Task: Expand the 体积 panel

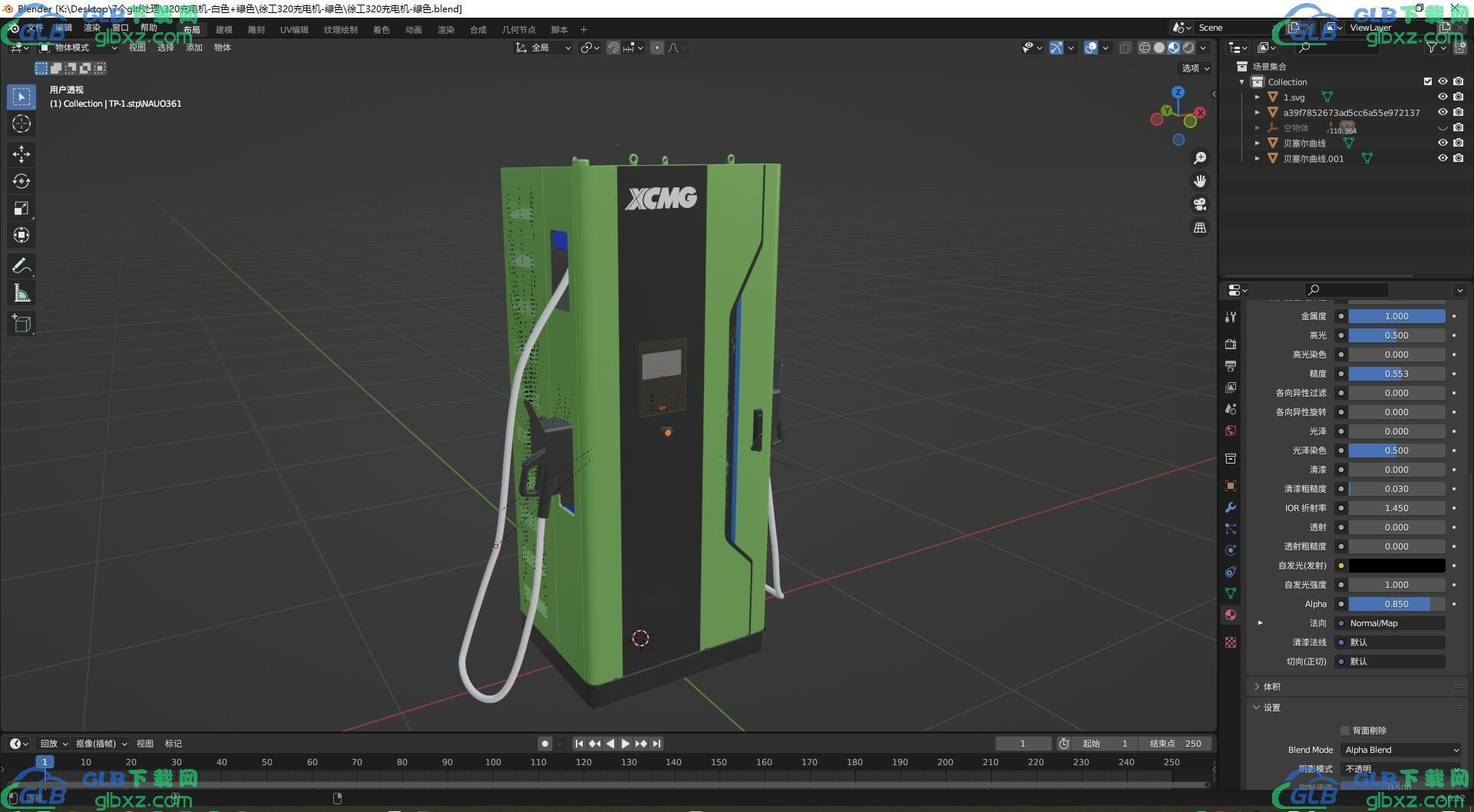Action: pyautogui.click(x=1272, y=687)
